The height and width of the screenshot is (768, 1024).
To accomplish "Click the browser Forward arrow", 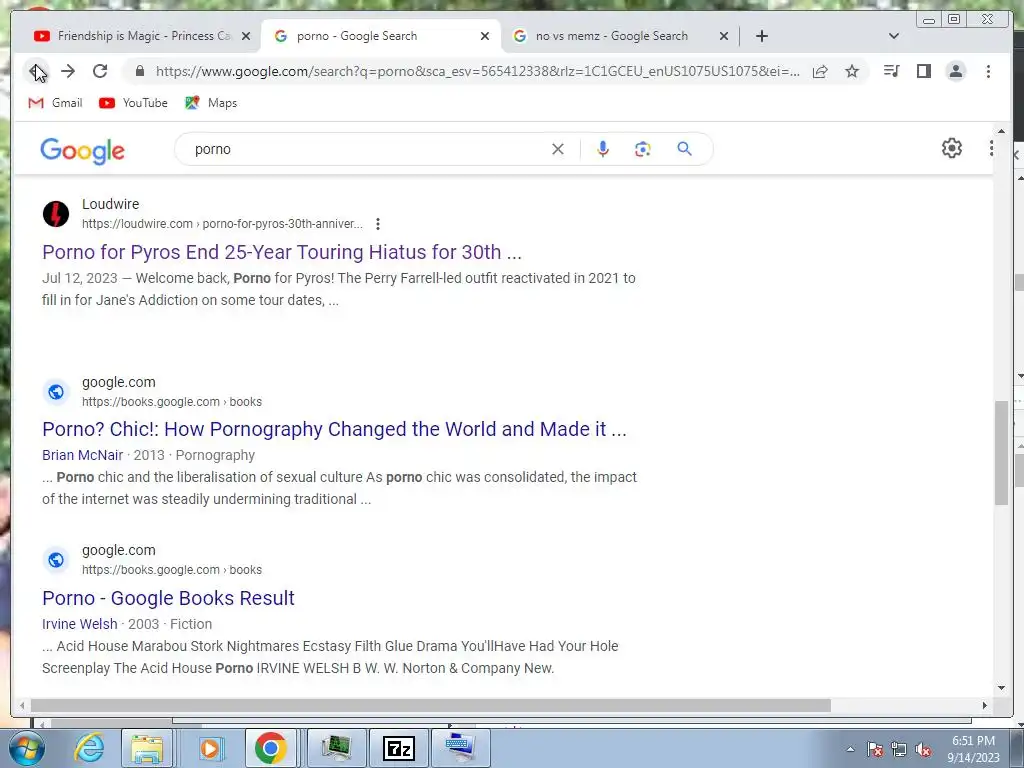I will 68,71.
